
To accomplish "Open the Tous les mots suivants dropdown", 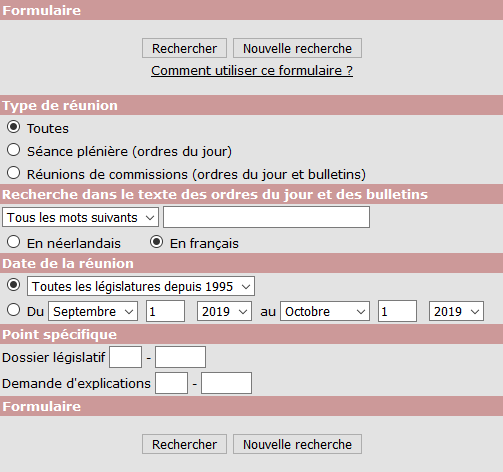I will (80, 218).
